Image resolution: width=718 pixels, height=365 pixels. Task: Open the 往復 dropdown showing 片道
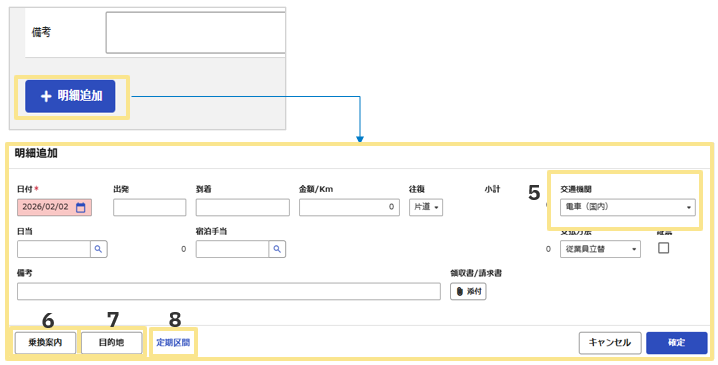[x=426, y=207]
